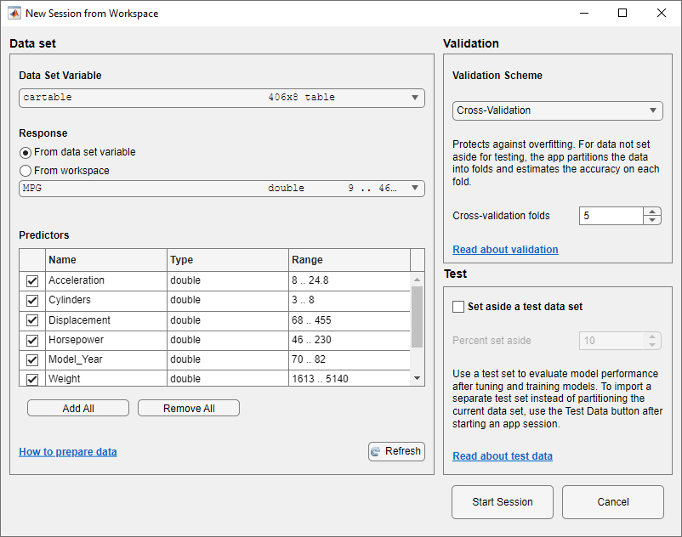Click the Remove All button
The image size is (682, 537).
(189, 408)
